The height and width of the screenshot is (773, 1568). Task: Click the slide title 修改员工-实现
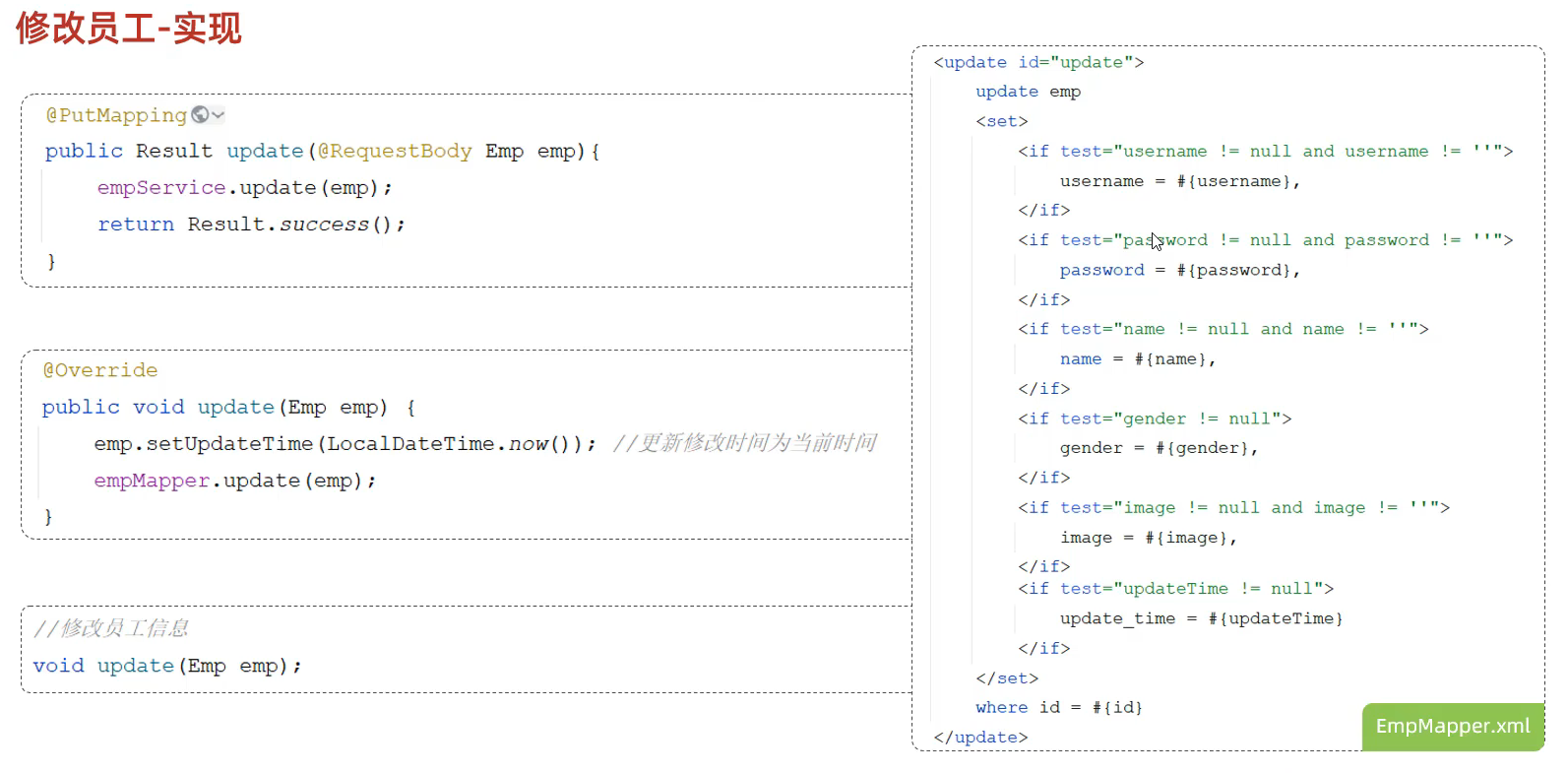click(129, 28)
